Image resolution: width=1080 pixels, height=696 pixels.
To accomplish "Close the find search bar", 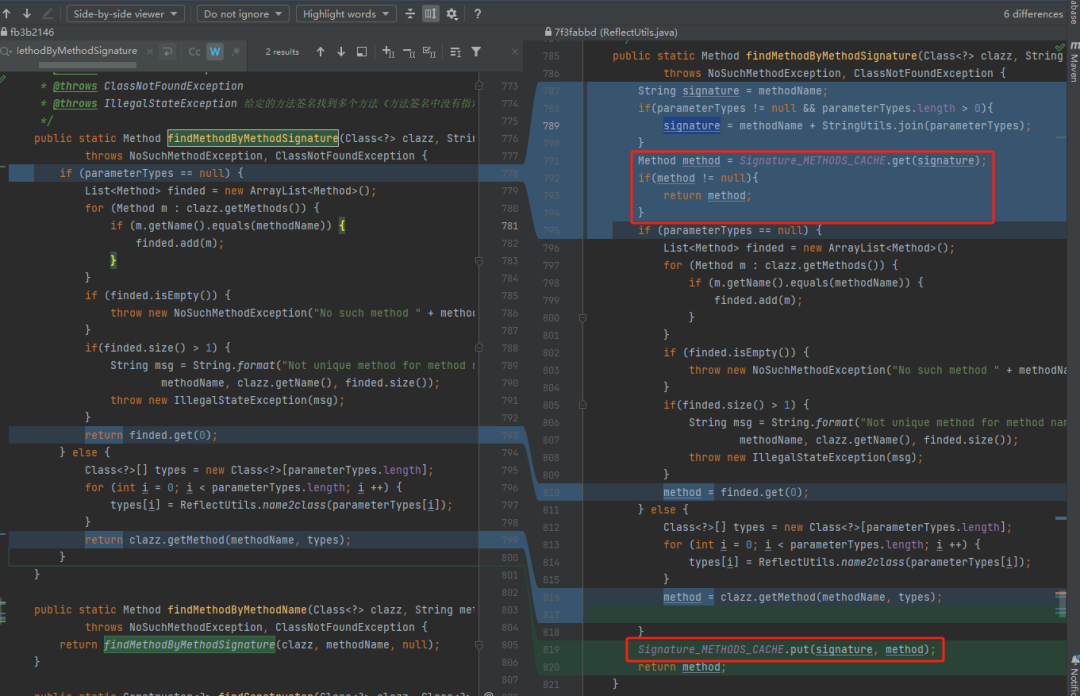I will coord(514,52).
